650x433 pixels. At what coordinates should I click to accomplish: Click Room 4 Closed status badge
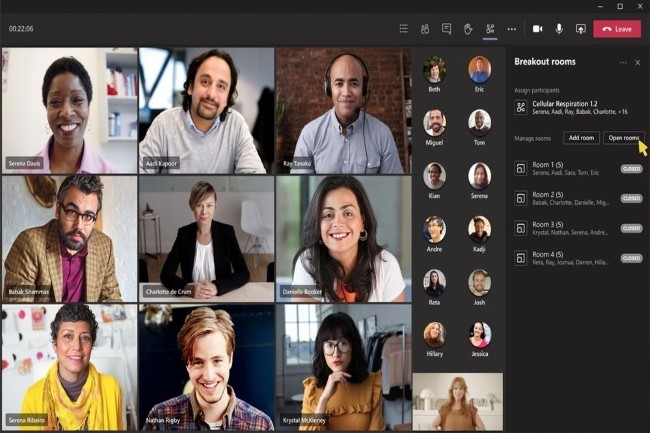[631, 258]
